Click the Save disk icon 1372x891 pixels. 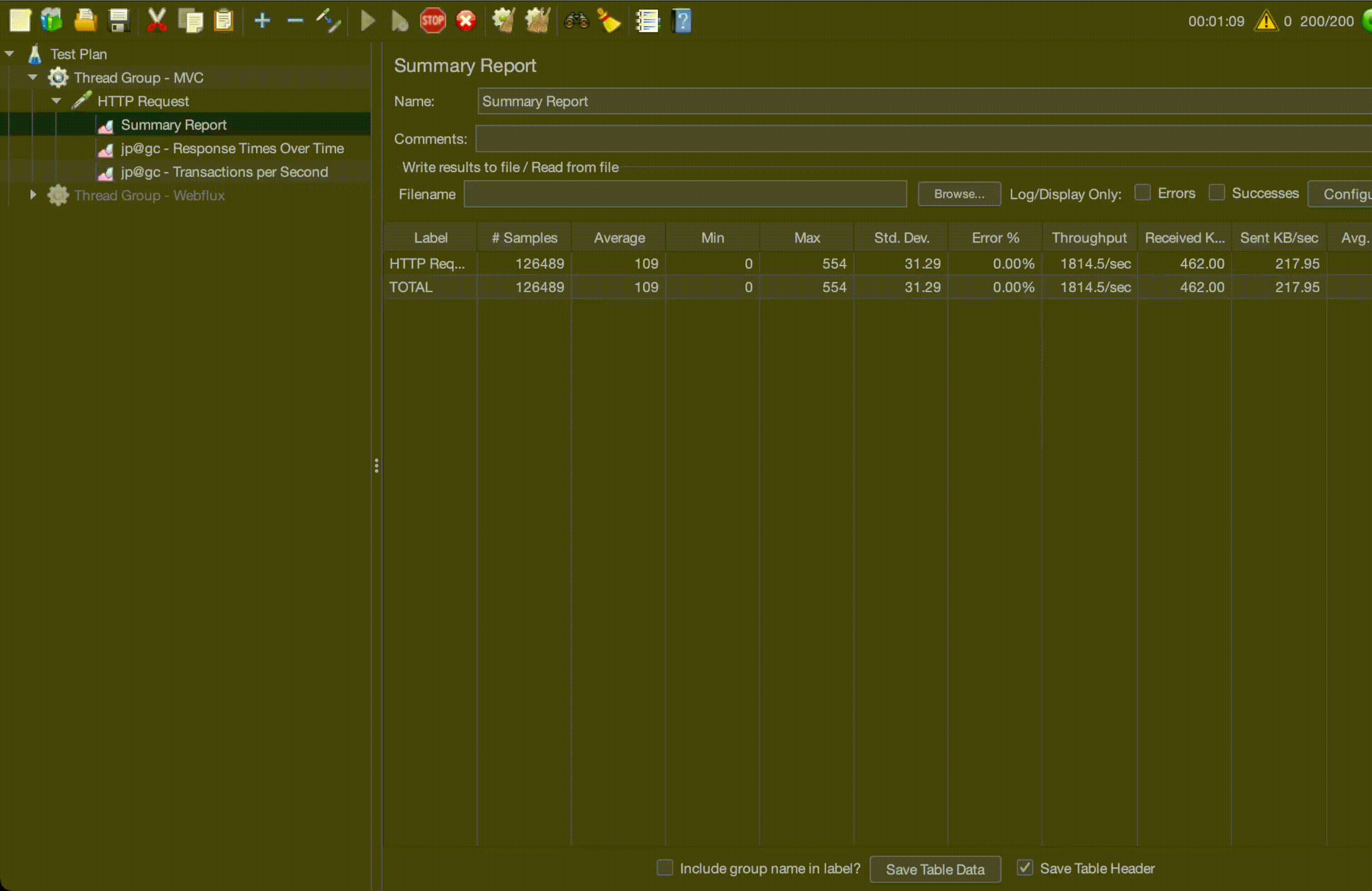[x=119, y=21]
